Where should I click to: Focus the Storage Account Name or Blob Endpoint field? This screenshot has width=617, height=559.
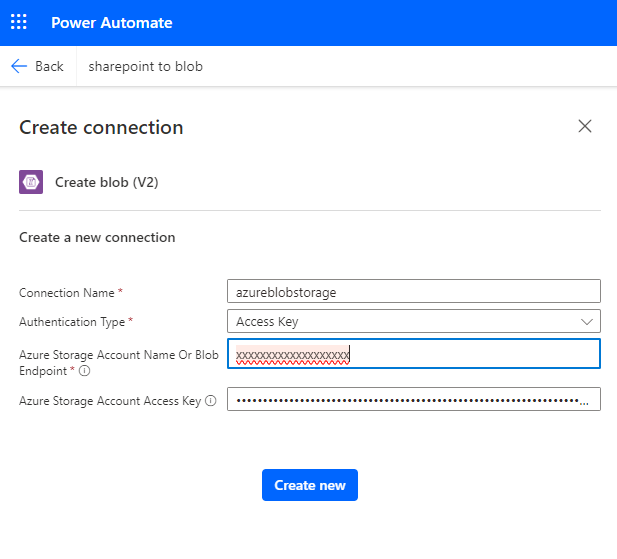click(x=414, y=353)
